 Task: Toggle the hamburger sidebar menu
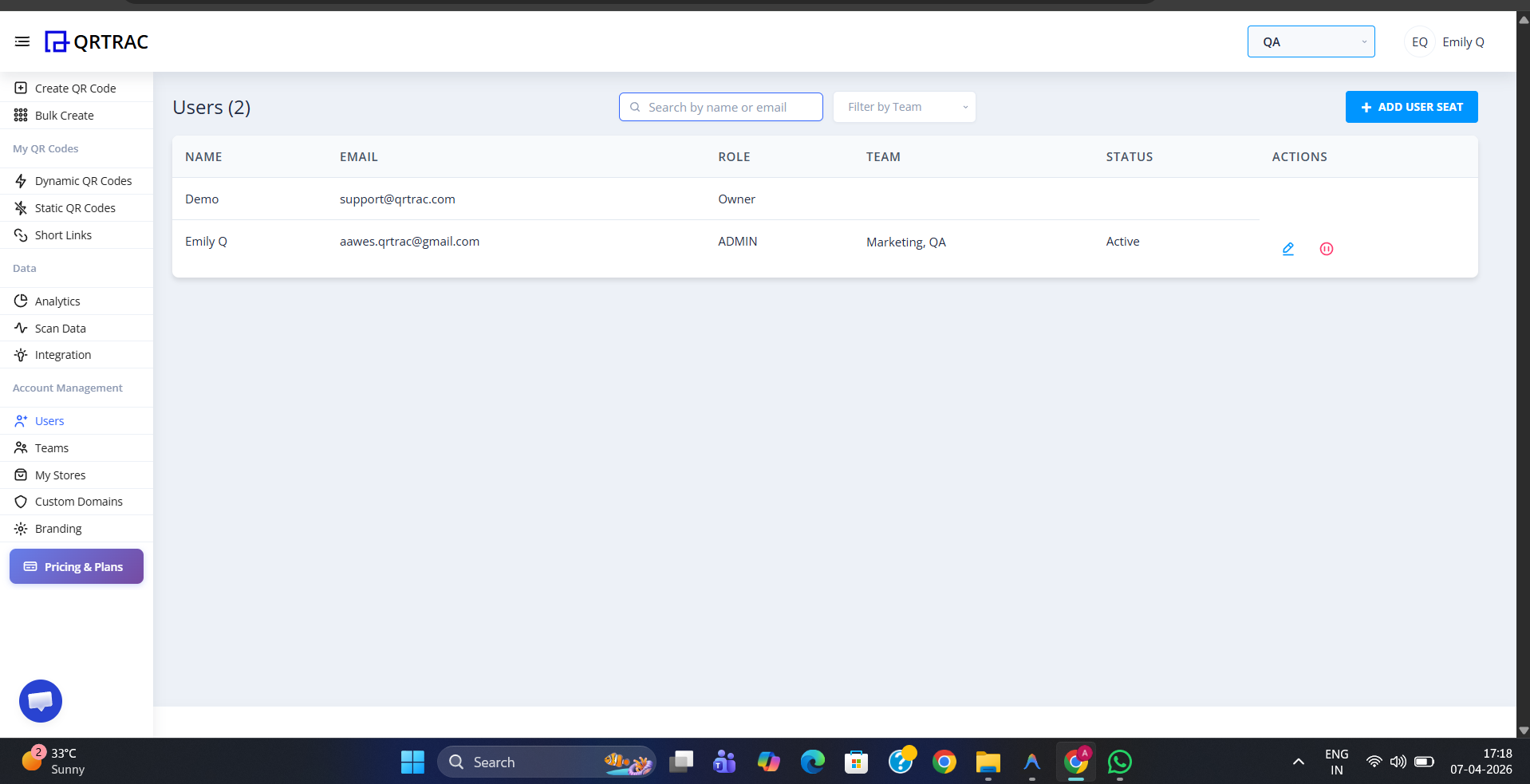click(x=22, y=41)
